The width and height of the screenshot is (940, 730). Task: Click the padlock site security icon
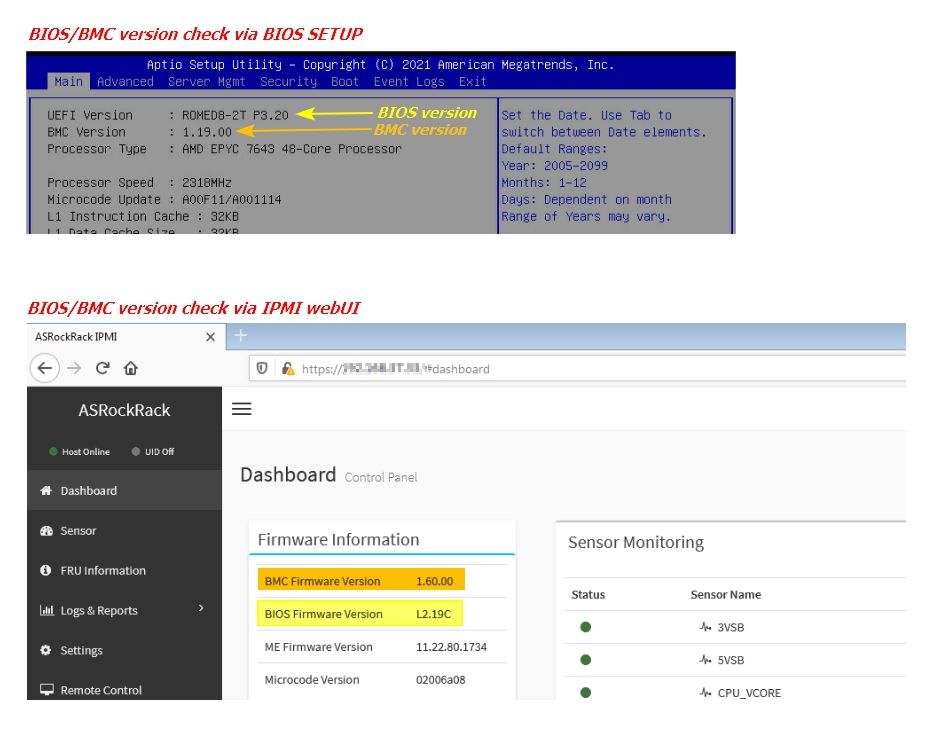pyautogui.click(x=287, y=368)
